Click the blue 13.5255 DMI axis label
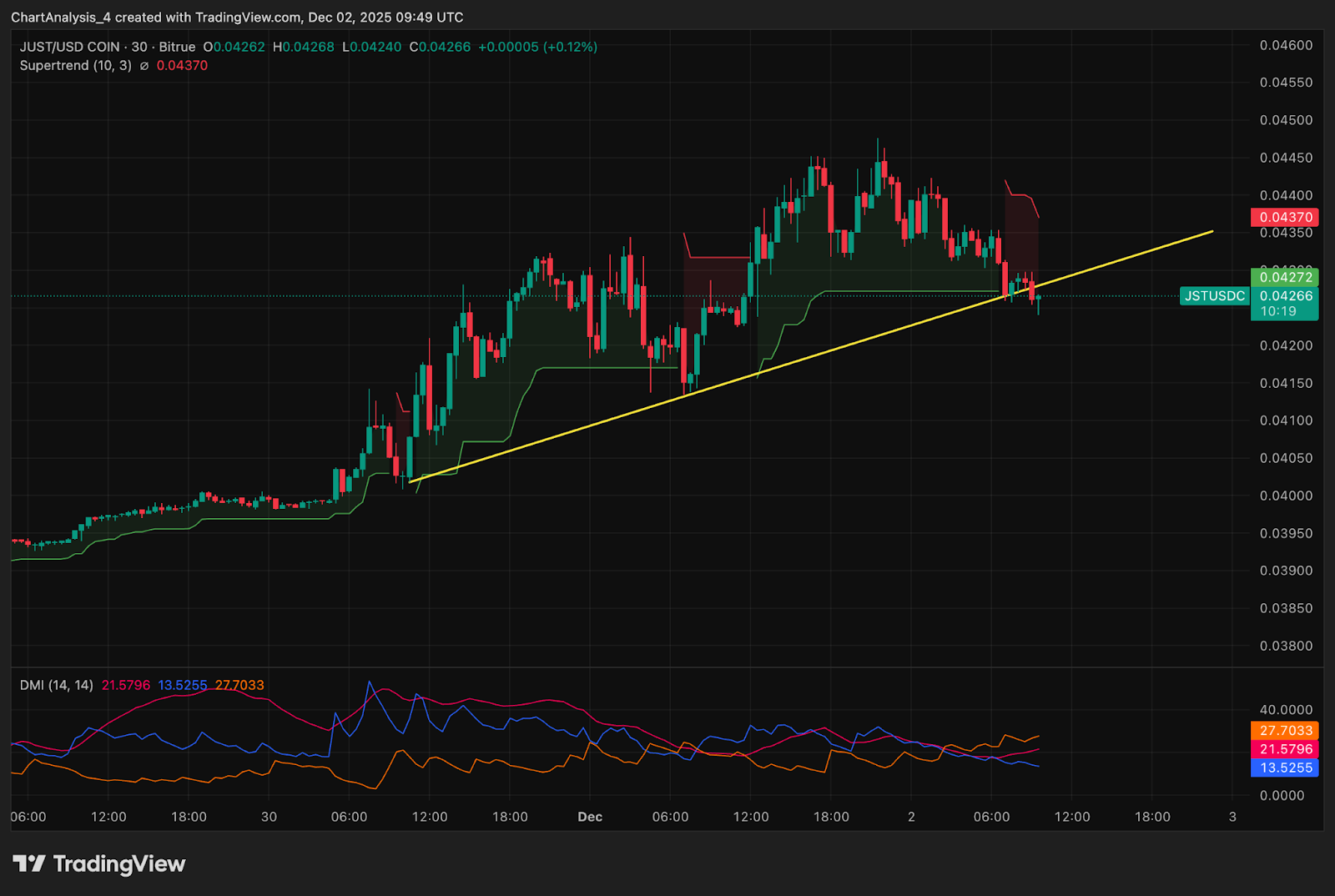The width and height of the screenshot is (1335, 896). (1284, 768)
